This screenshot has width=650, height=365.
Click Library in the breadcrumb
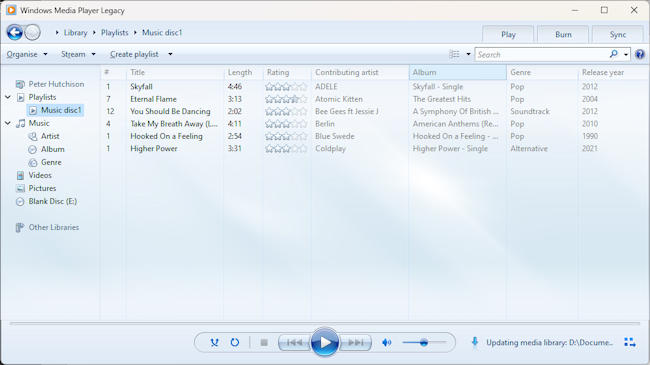tap(75, 32)
